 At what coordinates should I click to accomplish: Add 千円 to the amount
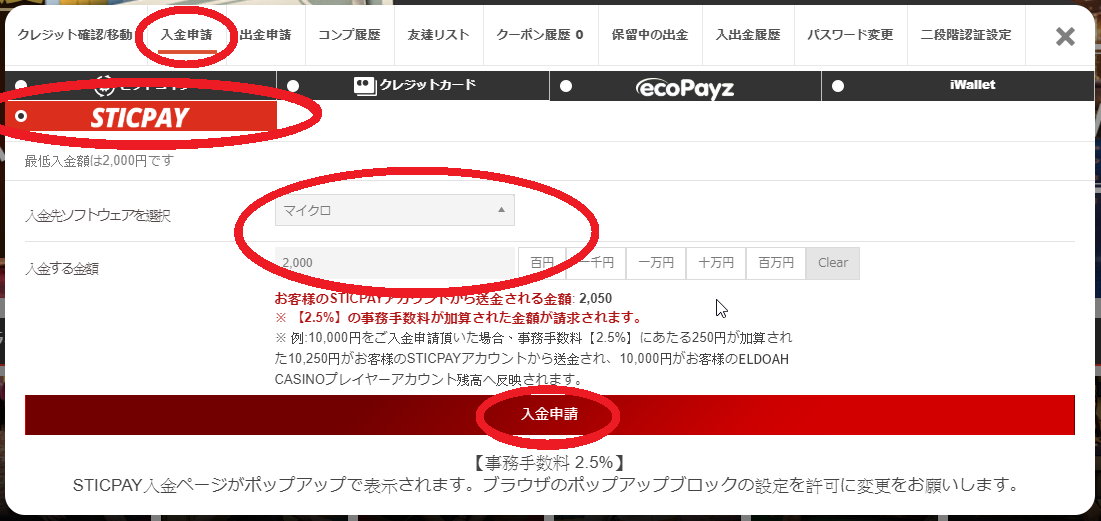(596, 263)
